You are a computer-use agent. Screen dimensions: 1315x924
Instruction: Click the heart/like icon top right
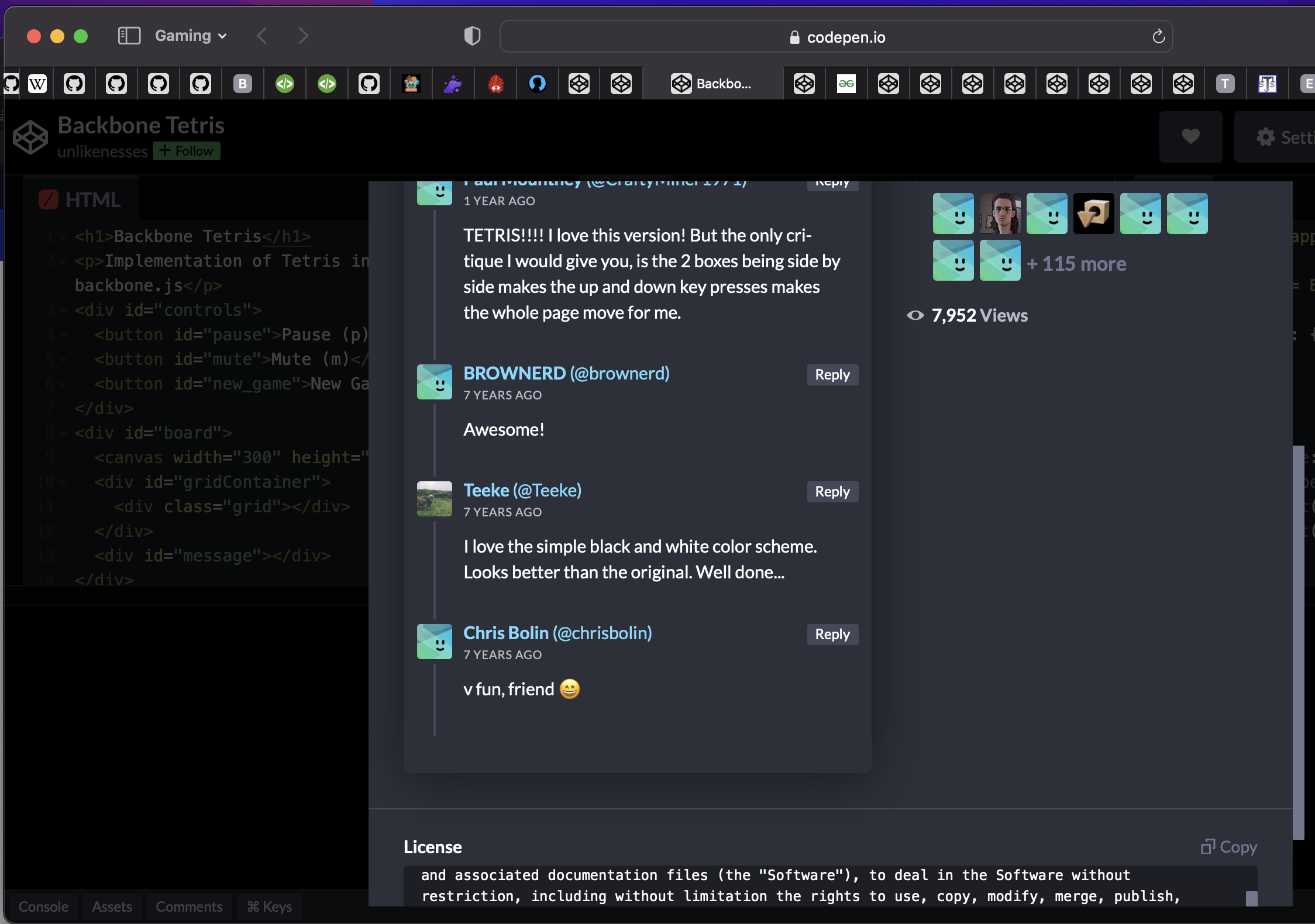coord(1191,137)
